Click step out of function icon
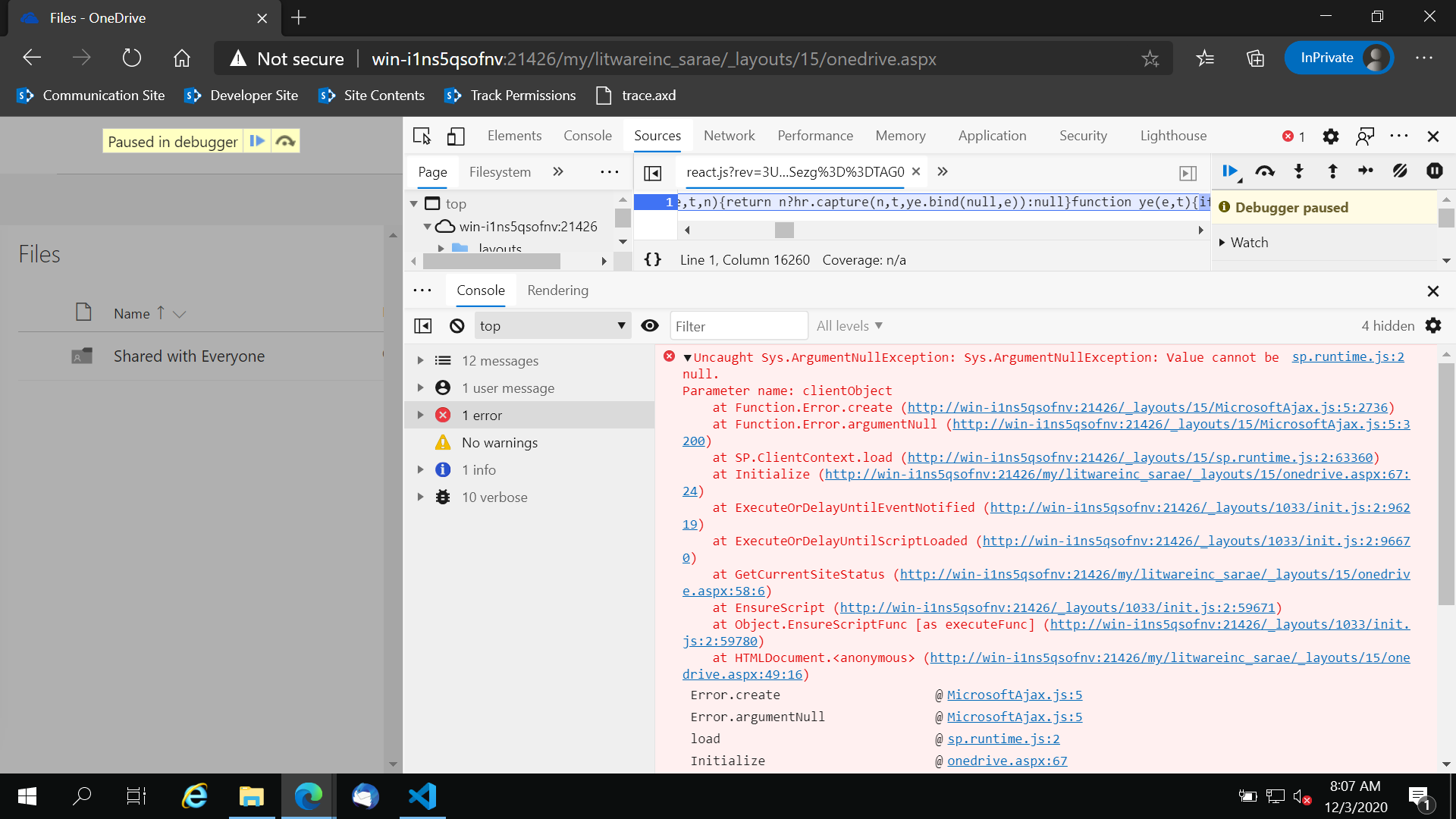1456x819 pixels. 1332,171
